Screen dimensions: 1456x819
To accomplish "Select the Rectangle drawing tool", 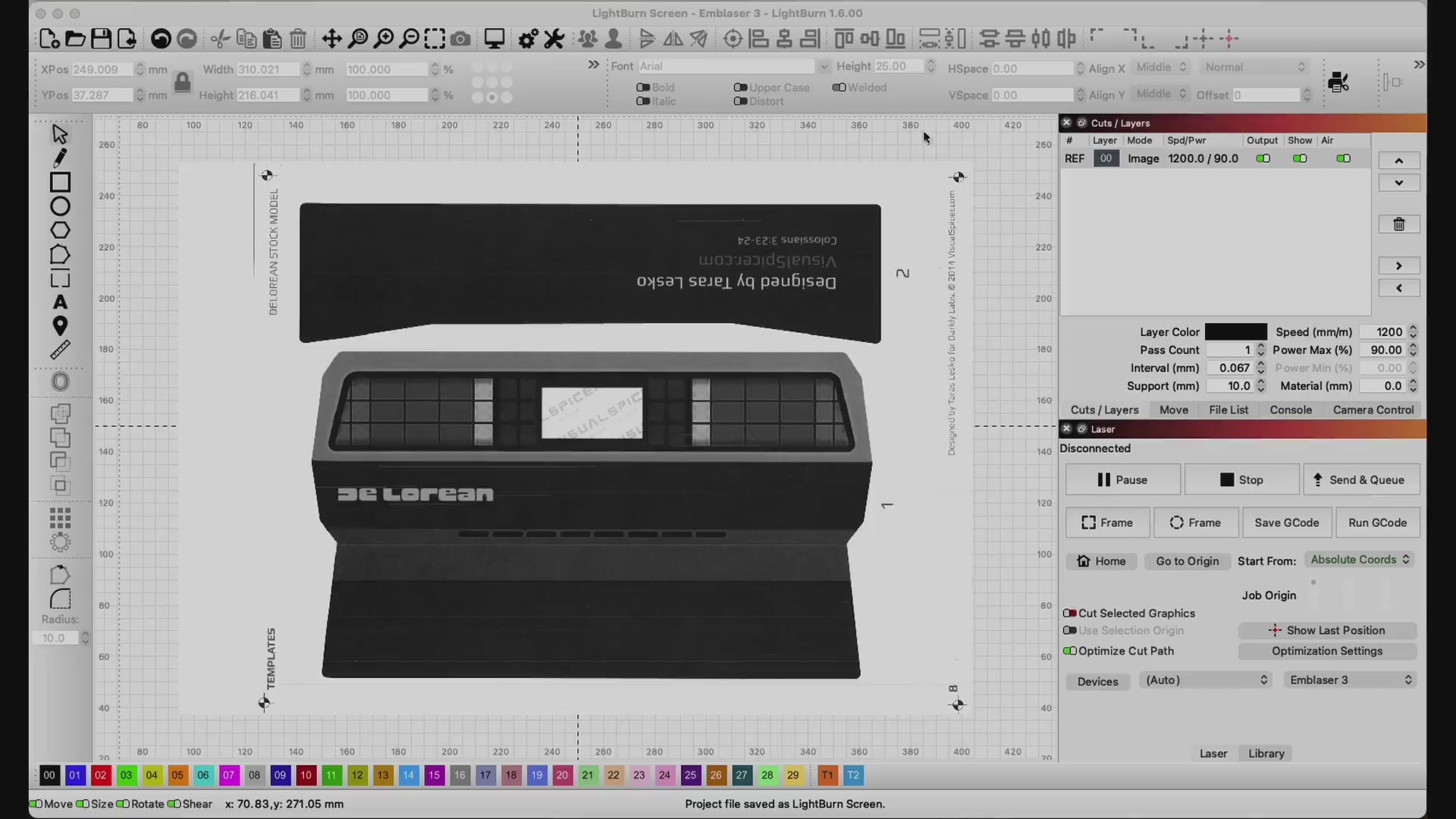I will (x=60, y=182).
